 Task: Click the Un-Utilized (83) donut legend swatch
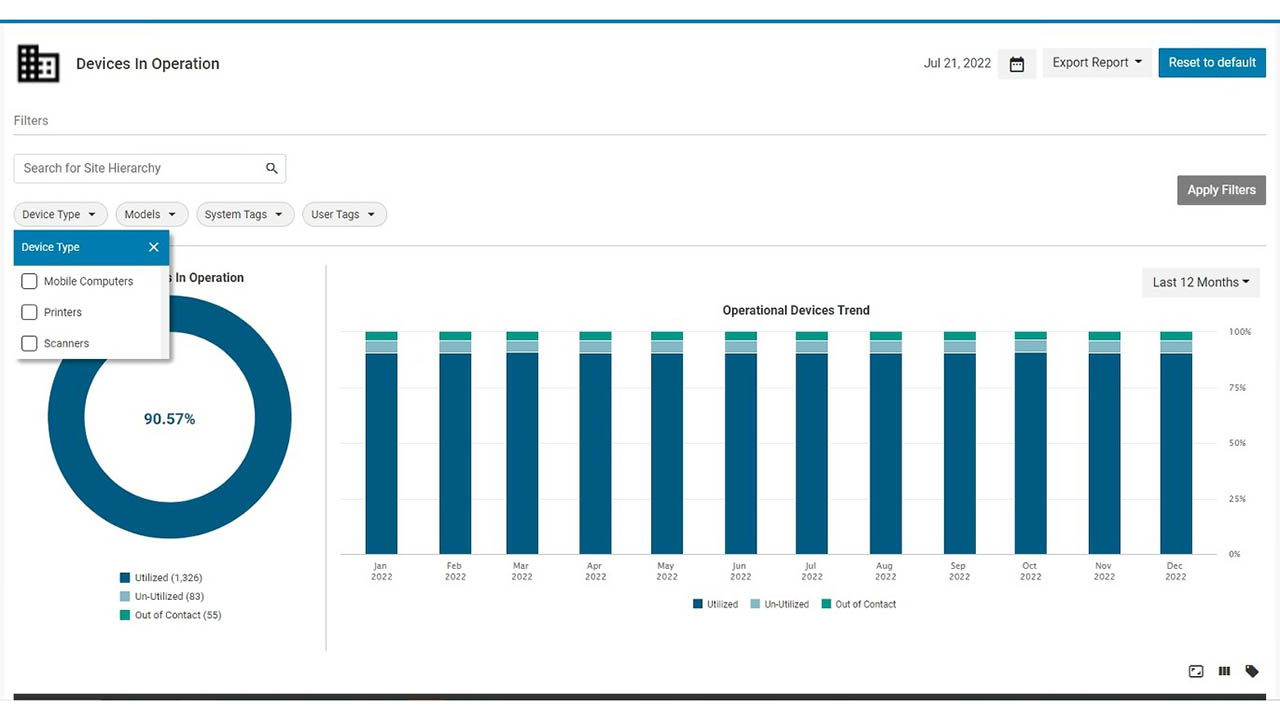point(125,596)
